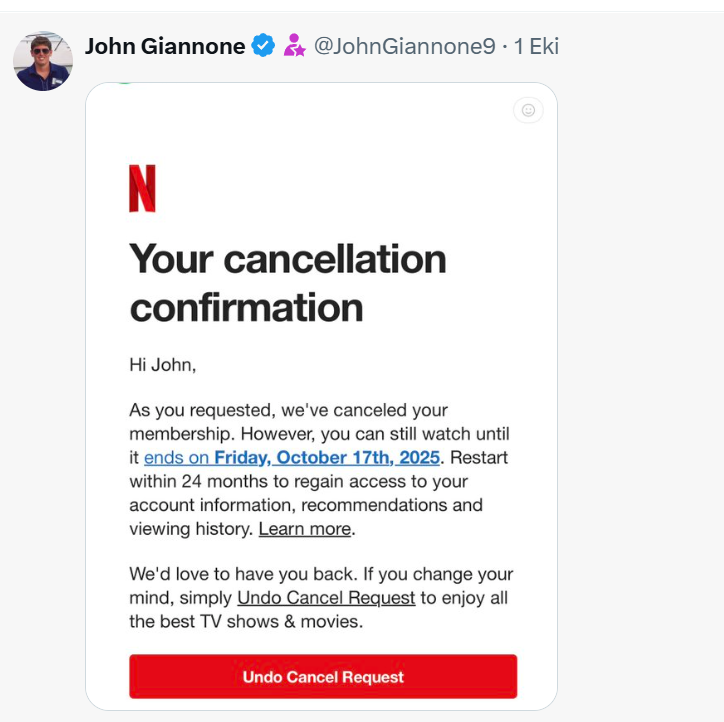Image resolution: width=724 pixels, height=722 pixels.
Task: Click the inline underlined 'Undo Cancel Request' link
Action: tap(326, 598)
